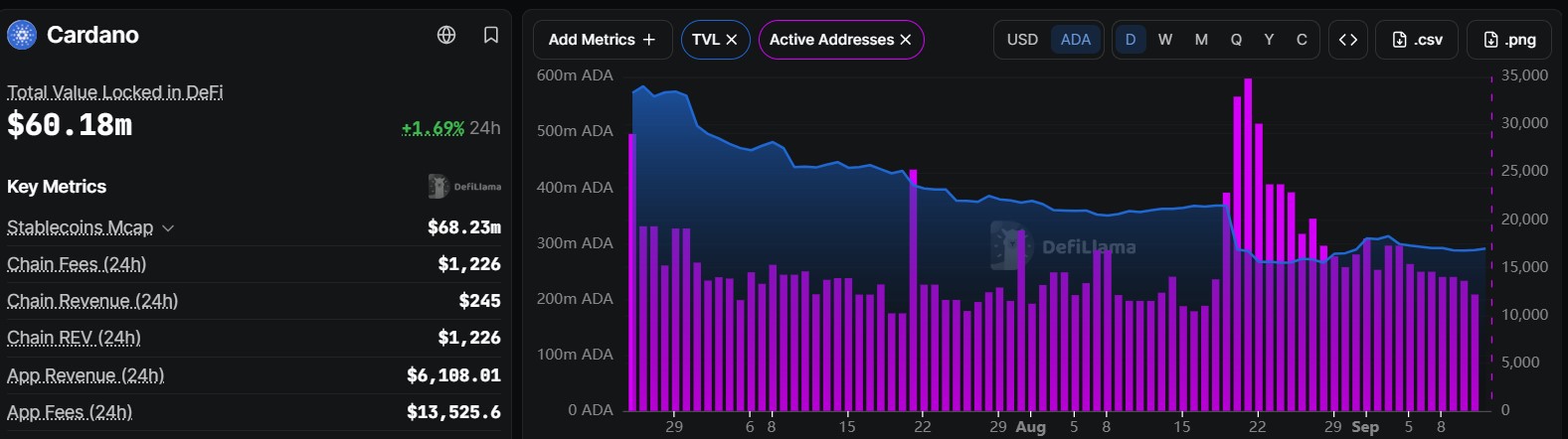Click the $60.18m TVL value
The width and height of the screenshot is (1568, 439).
tap(70, 125)
